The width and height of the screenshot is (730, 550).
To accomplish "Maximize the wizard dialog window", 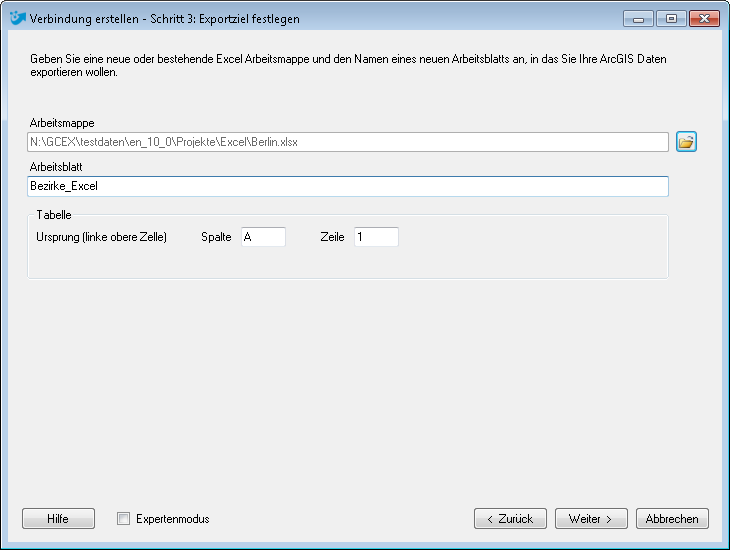I will pyautogui.click(x=671, y=19).
